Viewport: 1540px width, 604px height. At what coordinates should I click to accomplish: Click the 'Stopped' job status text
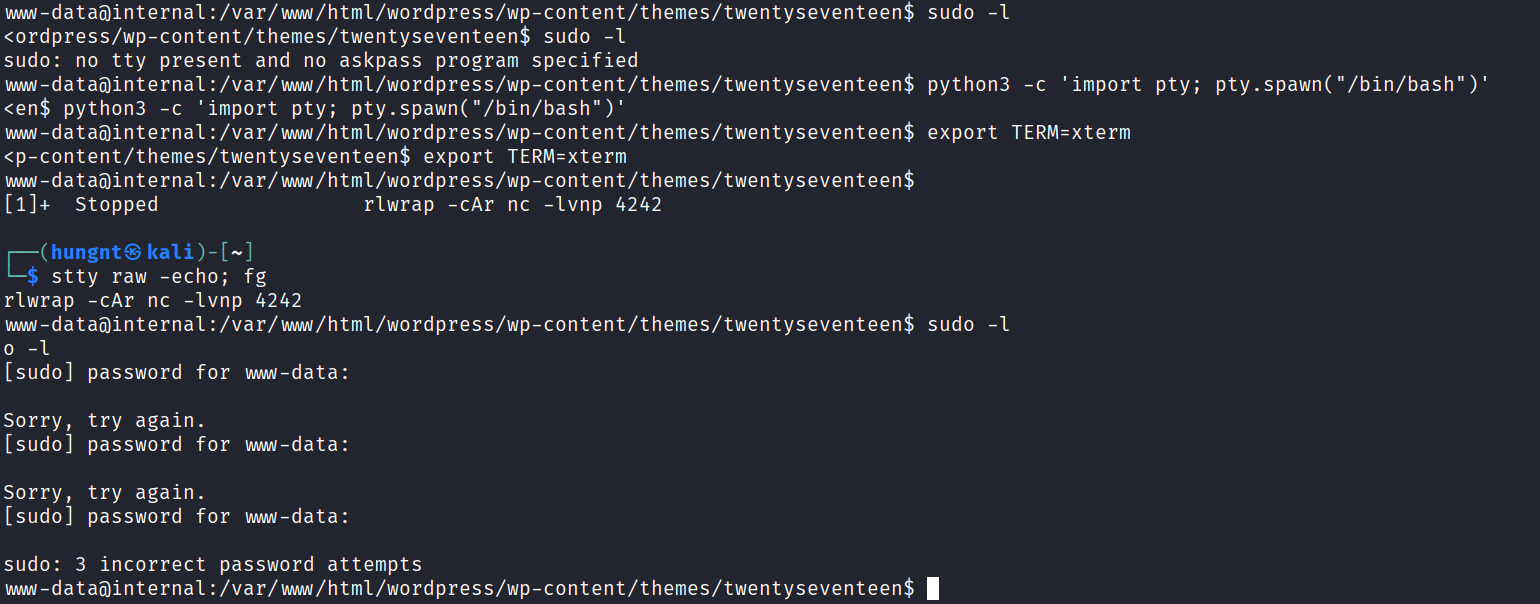point(116,204)
